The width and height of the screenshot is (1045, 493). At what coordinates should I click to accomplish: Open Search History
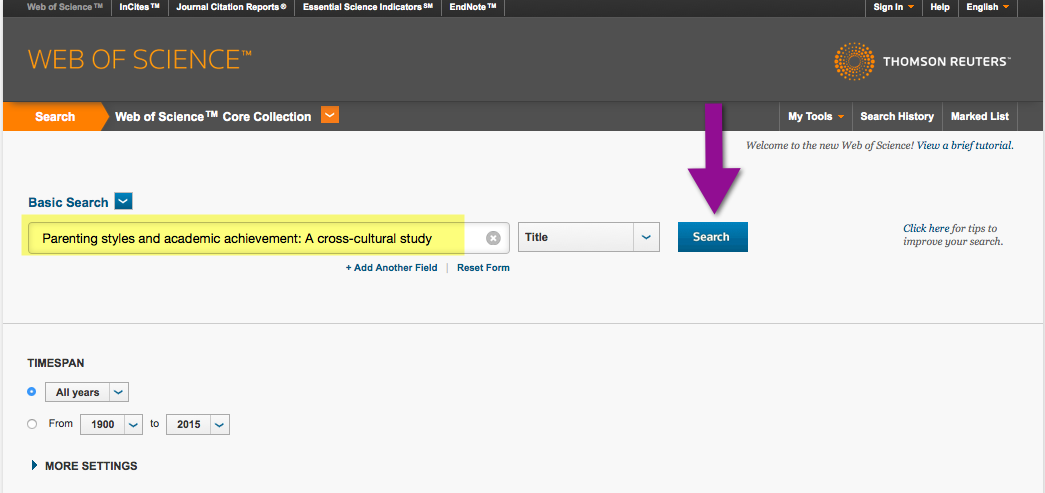[x=897, y=116]
